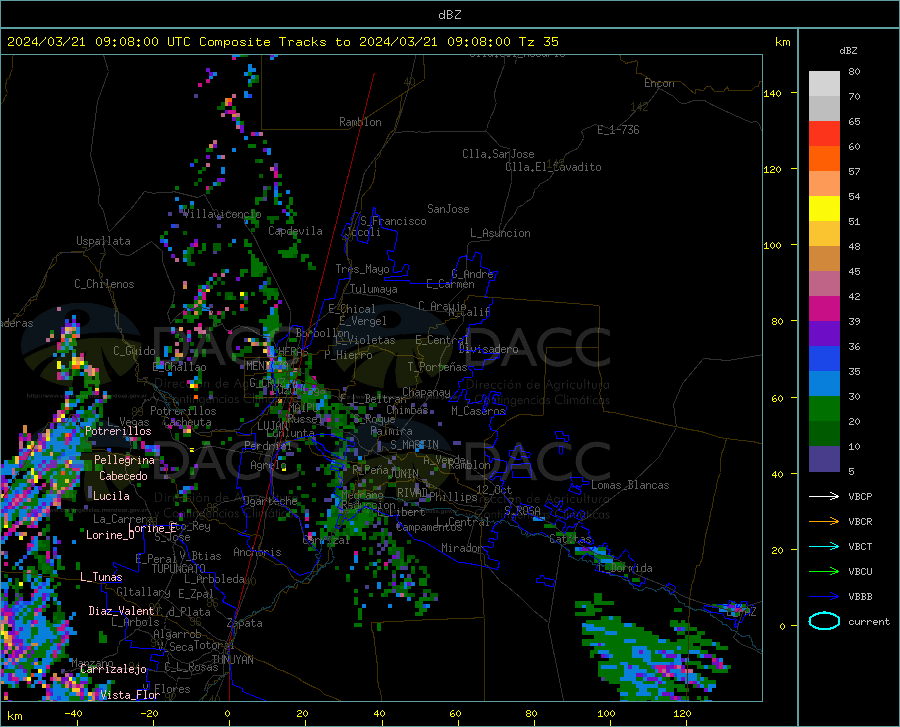The height and width of the screenshot is (727, 900).
Task: Click the E_1-736 map label
Action: pyautogui.click(x=618, y=130)
